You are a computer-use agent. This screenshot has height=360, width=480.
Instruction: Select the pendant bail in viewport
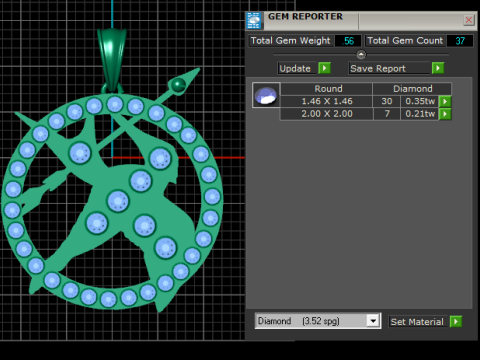(x=112, y=60)
